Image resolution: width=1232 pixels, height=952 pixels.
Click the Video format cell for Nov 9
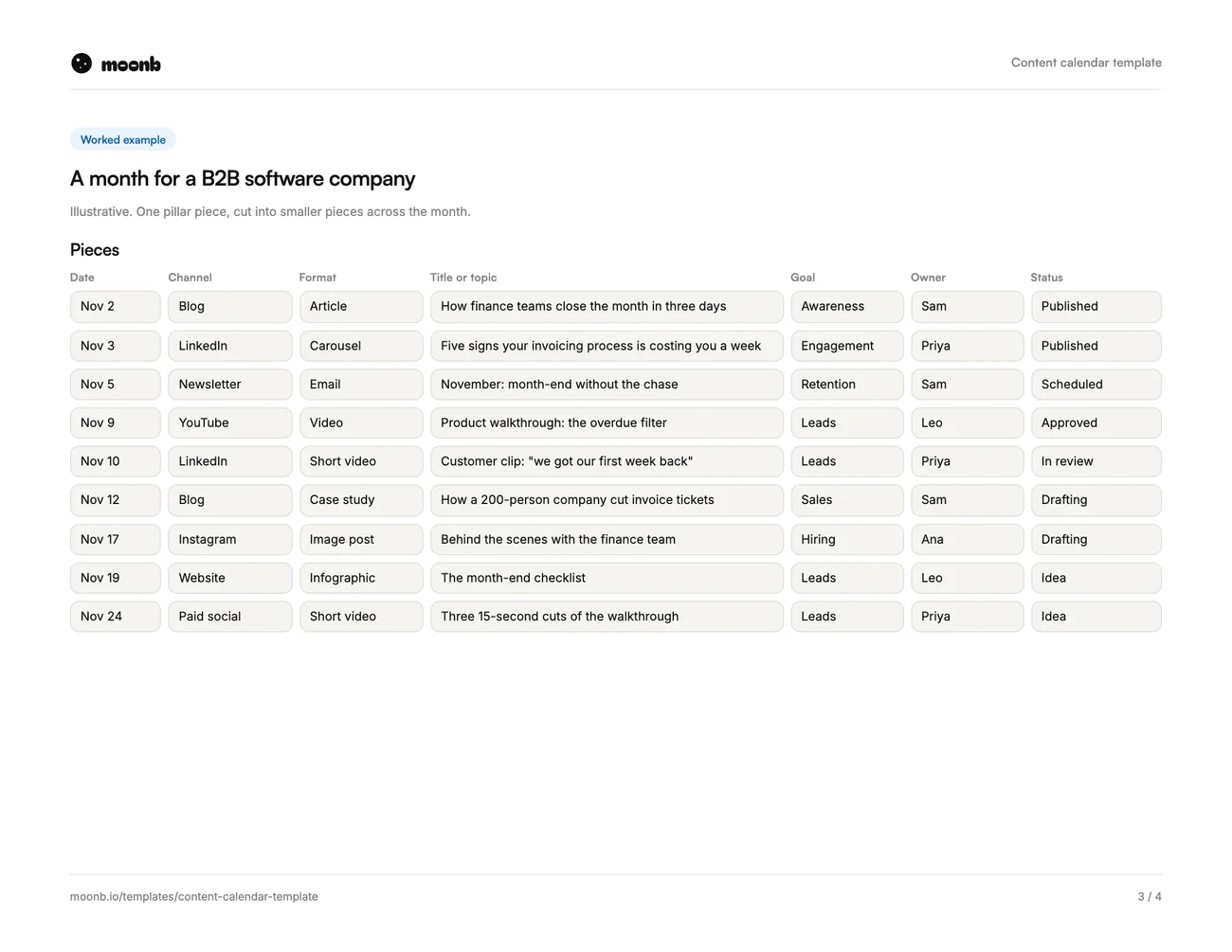[361, 422]
